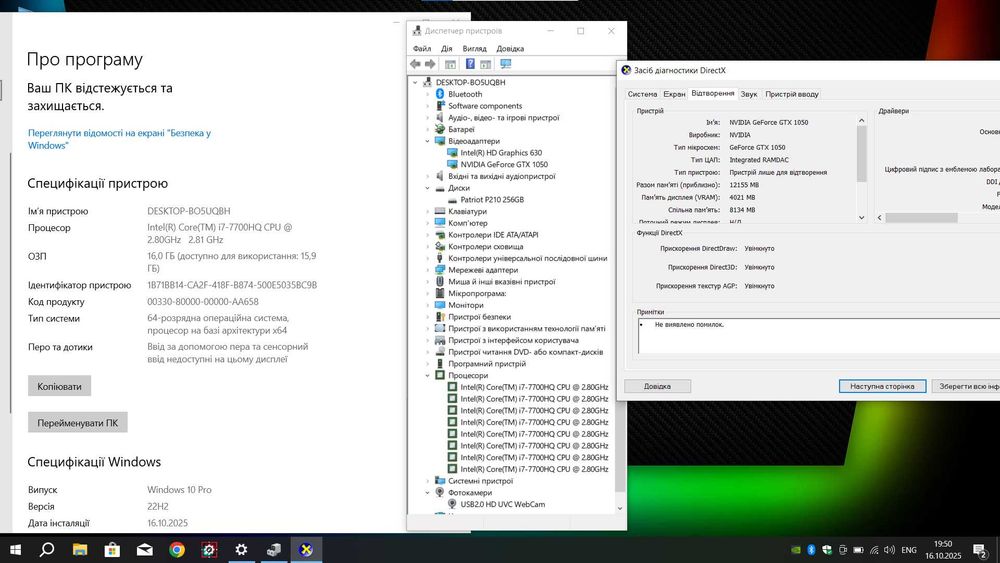This screenshot has width=1000, height=563.
Task: Select Intel(R) HD Graphics 630 tree item
Action: 501,153
